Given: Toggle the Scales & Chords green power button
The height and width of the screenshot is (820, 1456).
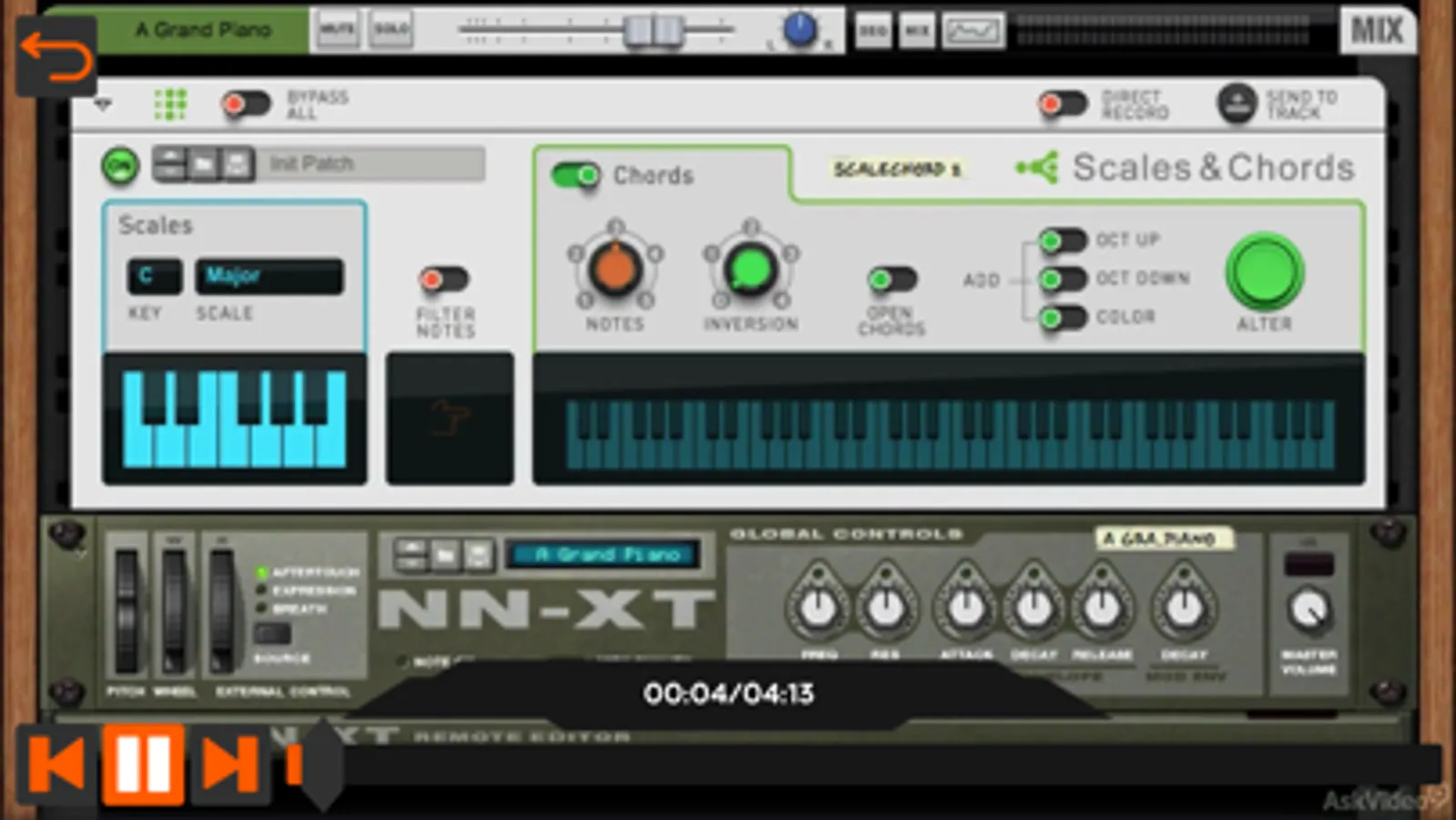Looking at the screenshot, I should pyautogui.click(x=120, y=166).
